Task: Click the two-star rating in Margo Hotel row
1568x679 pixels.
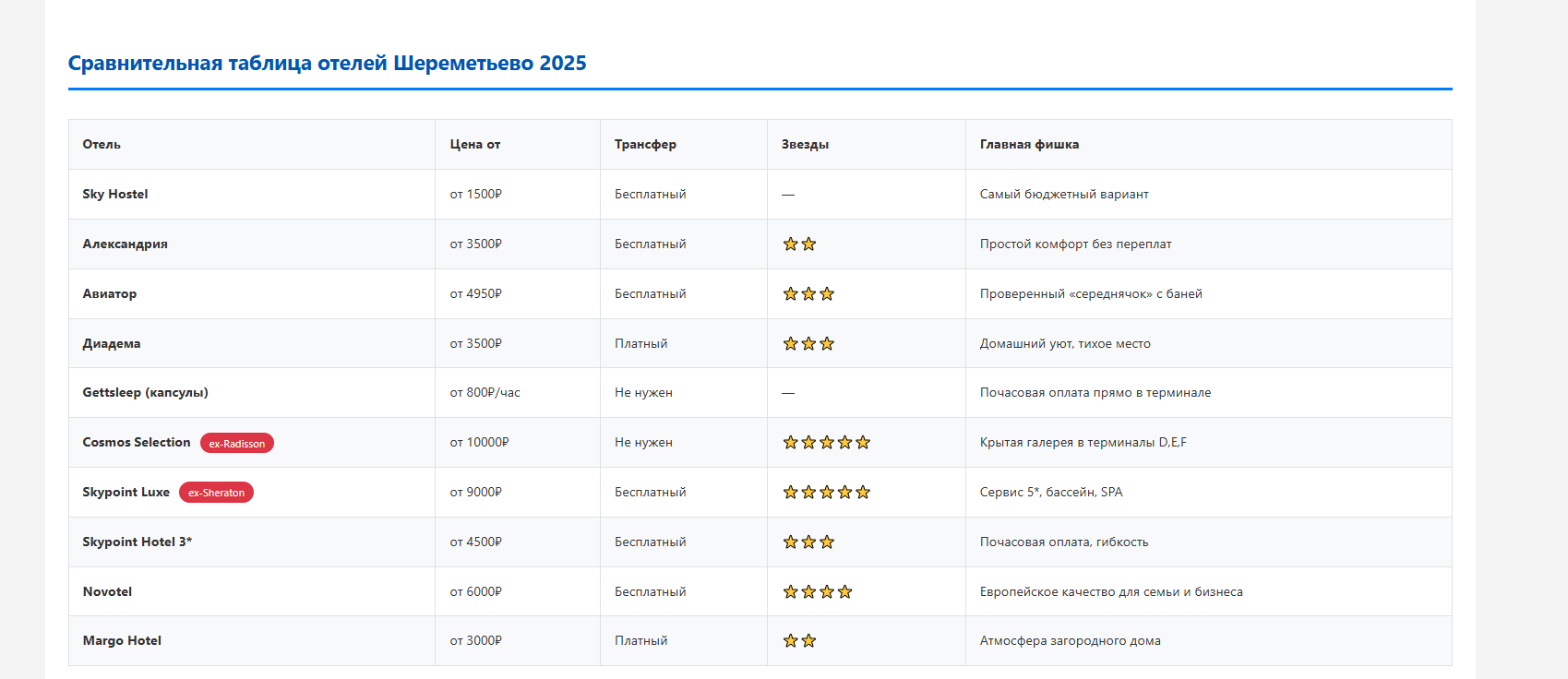Action: click(799, 640)
